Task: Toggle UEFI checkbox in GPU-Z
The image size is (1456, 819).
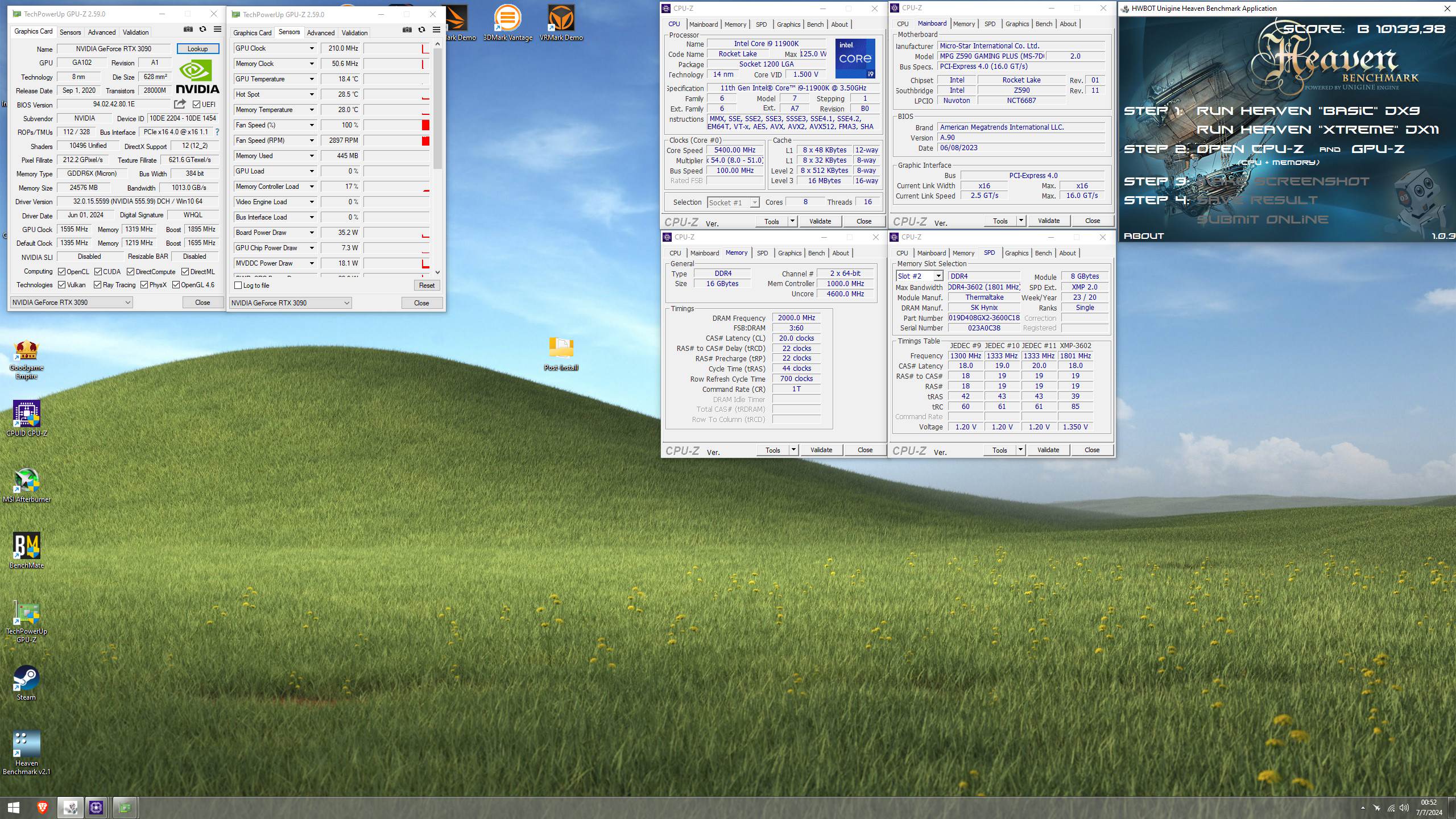Action: click(196, 105)
